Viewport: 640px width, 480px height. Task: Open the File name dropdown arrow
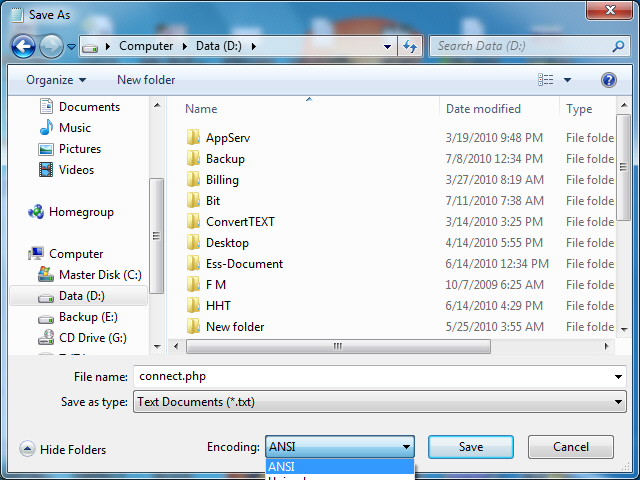(618, 377)
